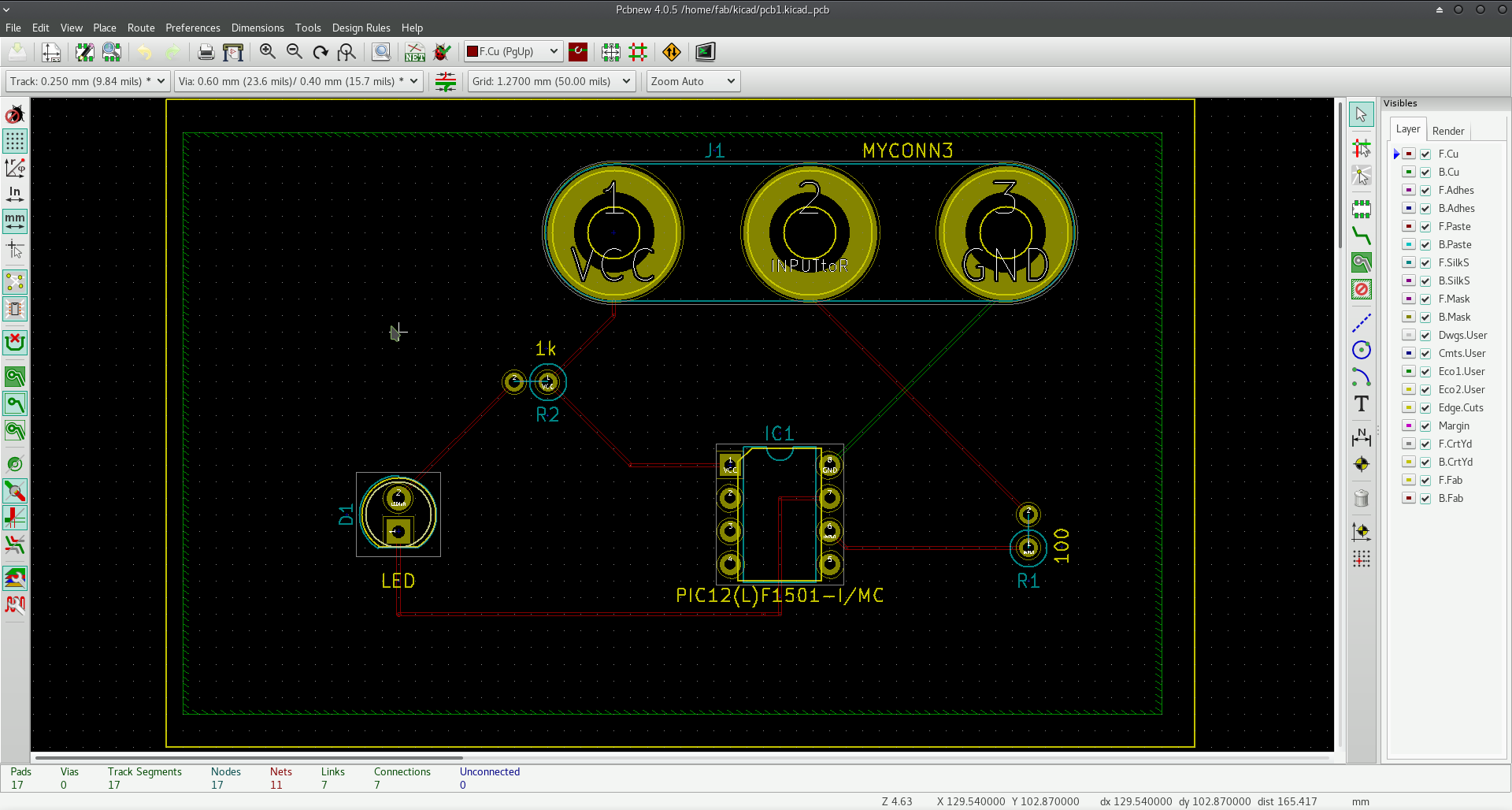Open the Route menu

(x=142, y=28)
